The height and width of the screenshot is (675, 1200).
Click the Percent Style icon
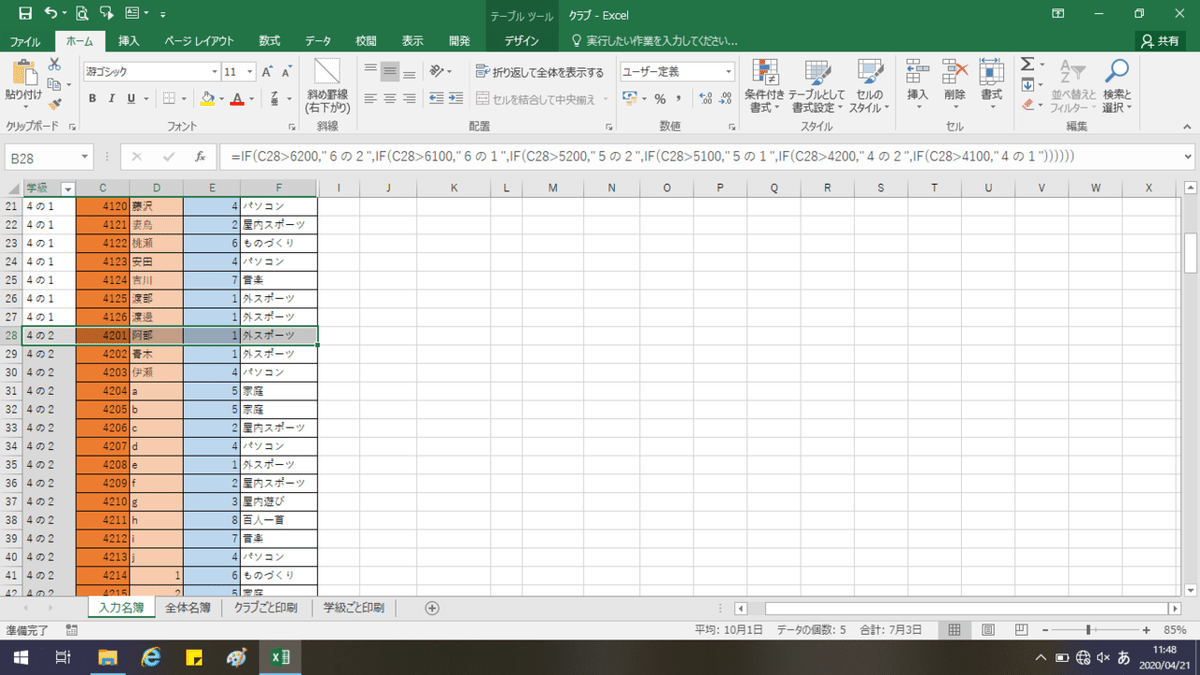[660, 98]
